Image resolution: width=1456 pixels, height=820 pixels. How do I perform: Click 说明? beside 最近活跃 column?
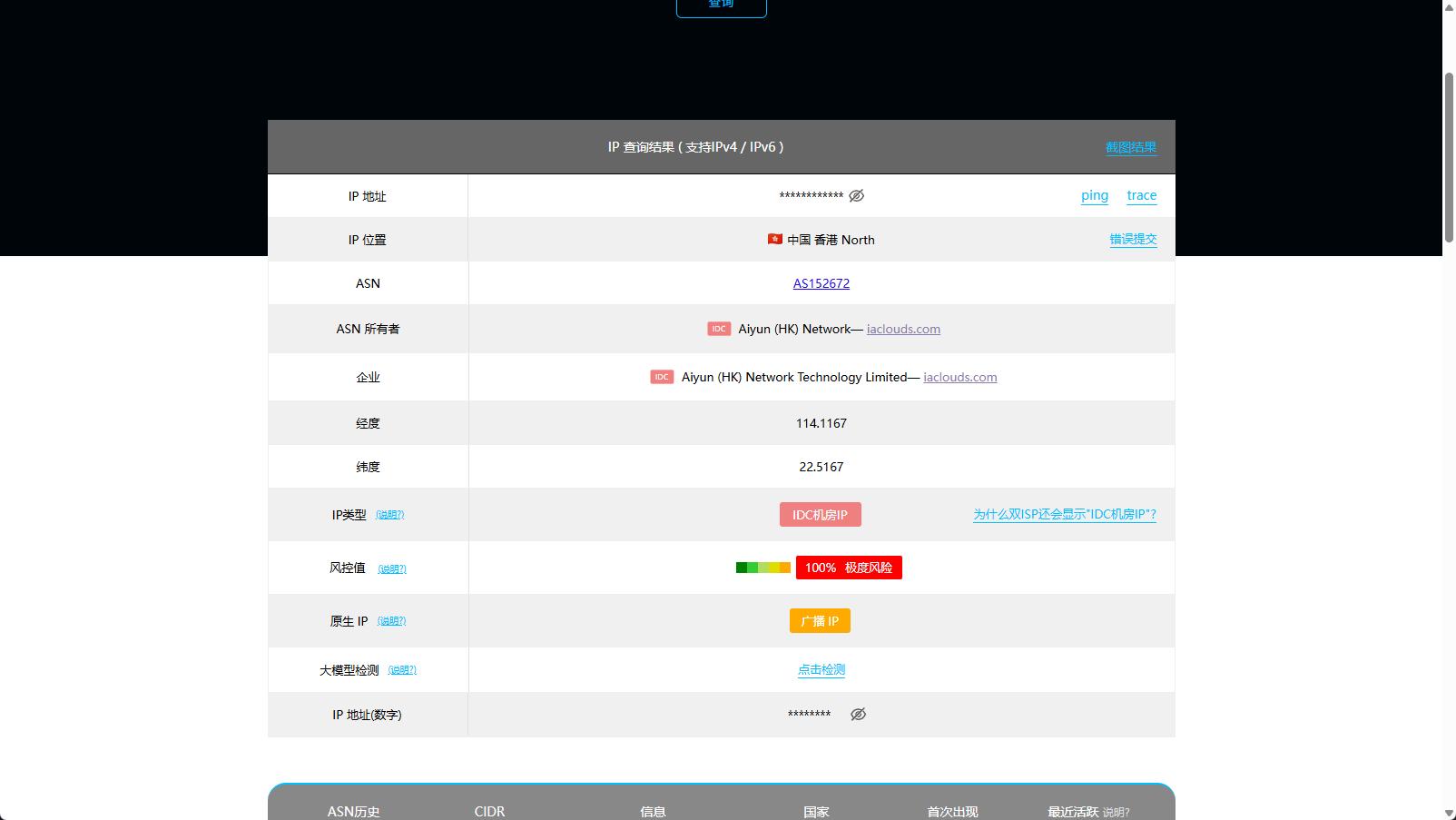tap(1117, 813)
